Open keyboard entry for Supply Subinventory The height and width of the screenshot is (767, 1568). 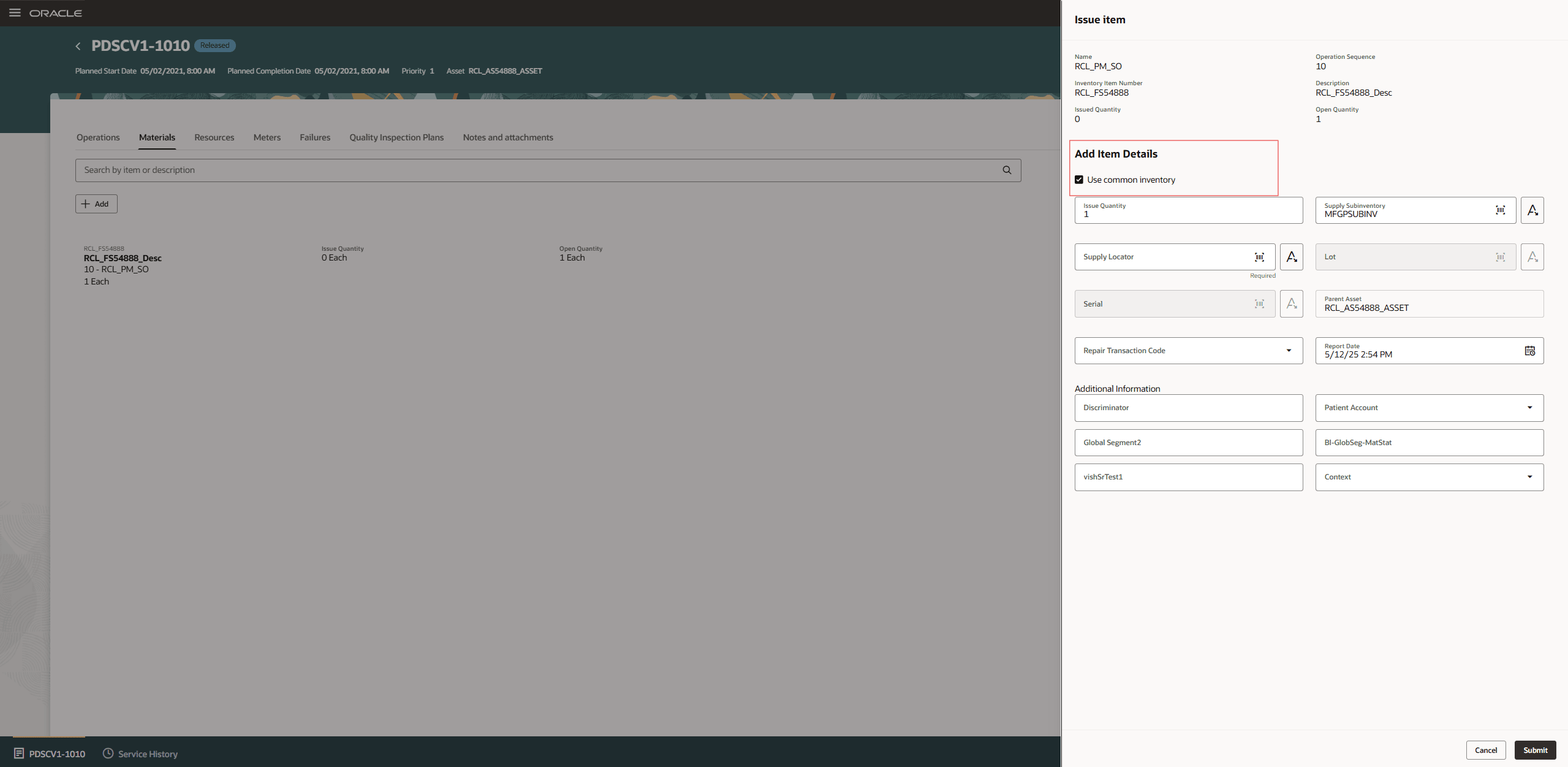[1532, 210]
